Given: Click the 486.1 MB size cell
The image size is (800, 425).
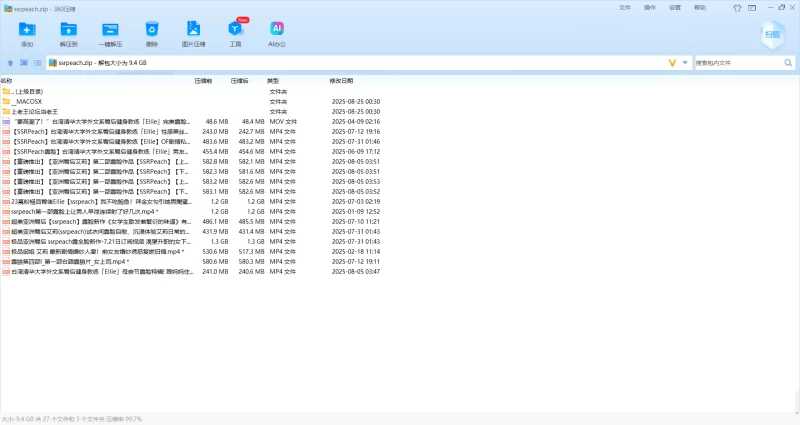Looking at the screenshot, I should tap(215, 221).
